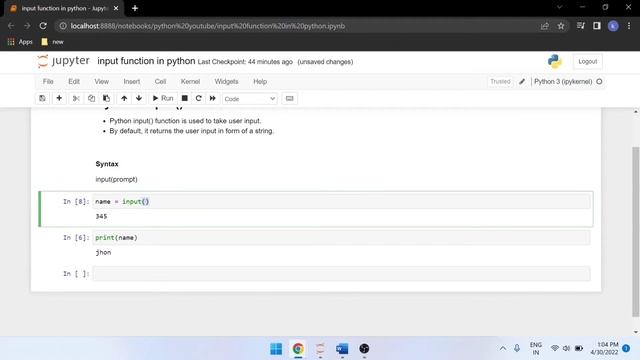Viewport: 640px width, 360px height.
Task: Restart kernel and run all fast-forward icon
Action: pyautogui.click(x=213, y=98)
